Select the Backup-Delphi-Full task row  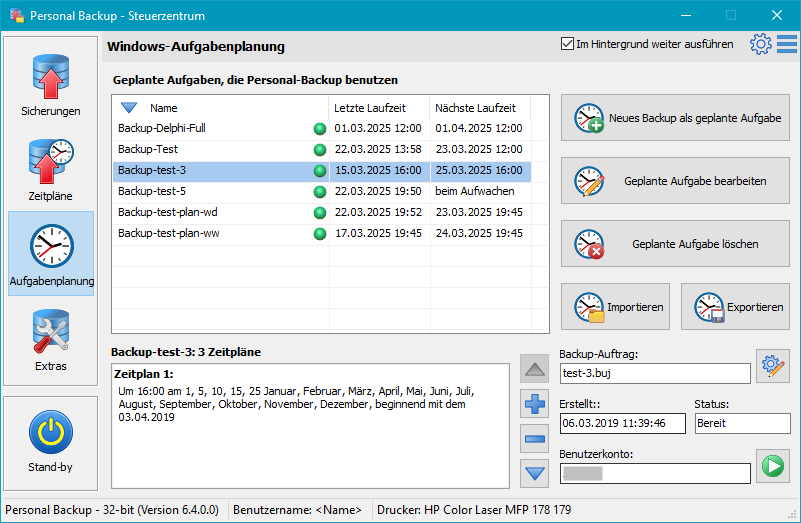coord(322,128)
